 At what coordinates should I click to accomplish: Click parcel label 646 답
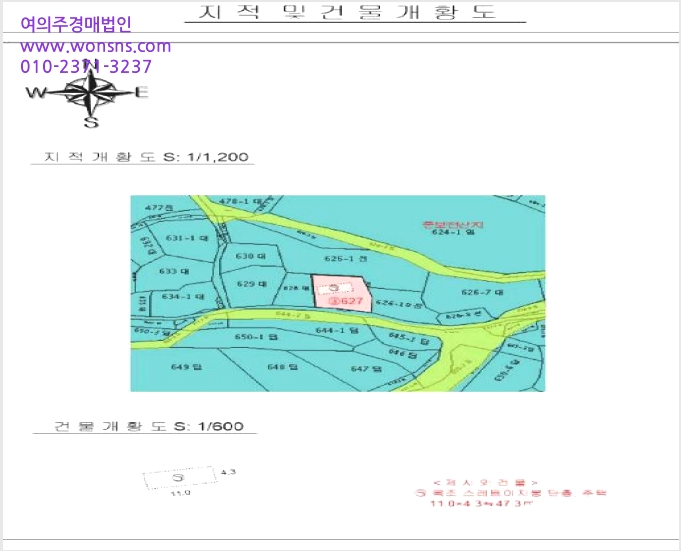pyautogui.click(x=403, y=353)
